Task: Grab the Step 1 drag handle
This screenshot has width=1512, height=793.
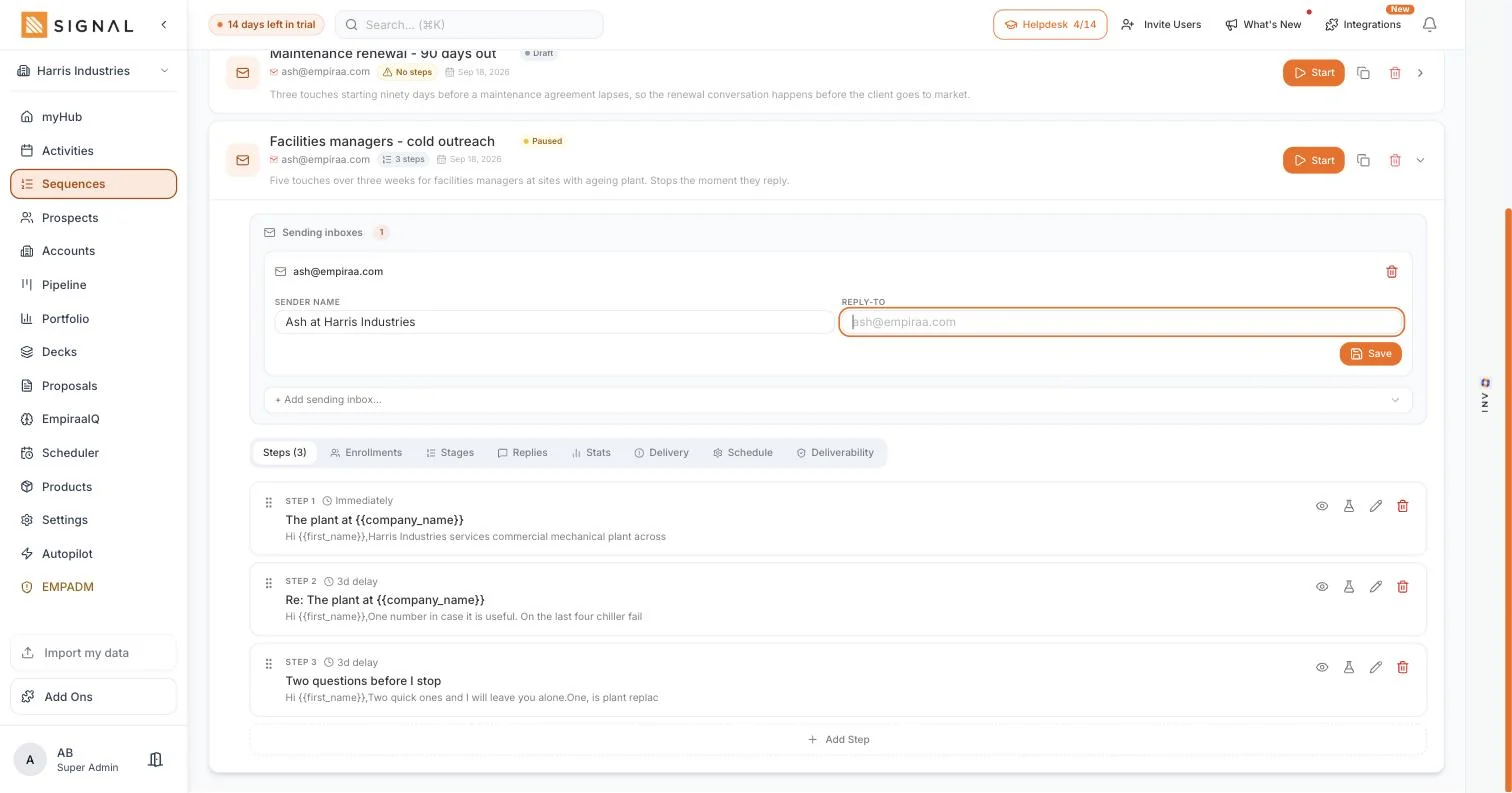Action: click(268, 502)
